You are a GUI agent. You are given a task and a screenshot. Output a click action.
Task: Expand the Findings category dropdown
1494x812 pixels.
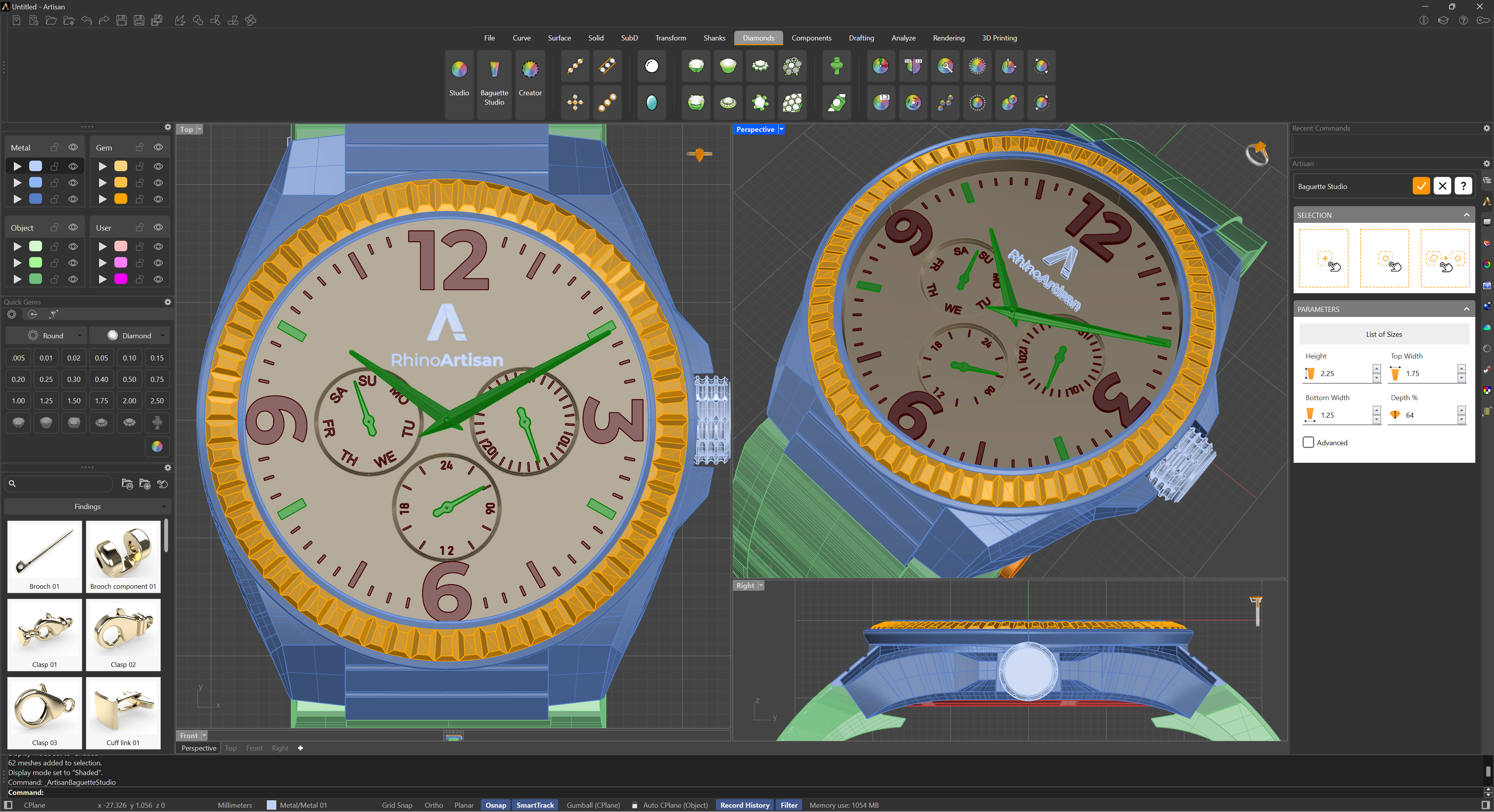[88, 506]
